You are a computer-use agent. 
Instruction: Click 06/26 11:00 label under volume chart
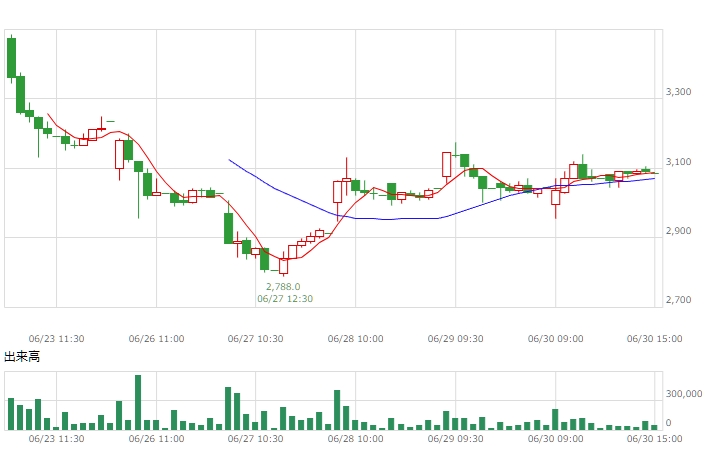(157, 438)
